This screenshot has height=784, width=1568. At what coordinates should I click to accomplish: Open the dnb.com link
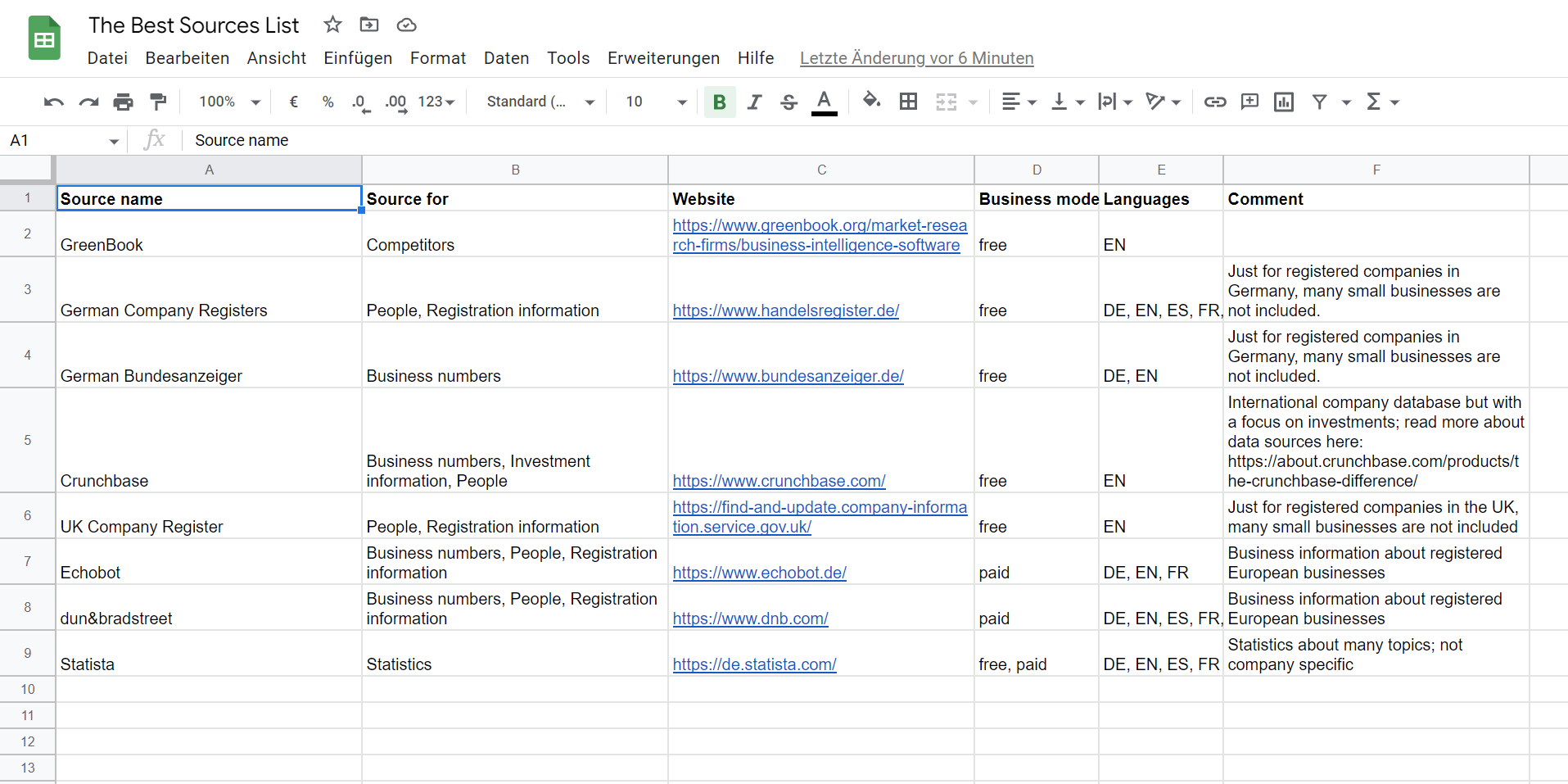pos(751,619)
